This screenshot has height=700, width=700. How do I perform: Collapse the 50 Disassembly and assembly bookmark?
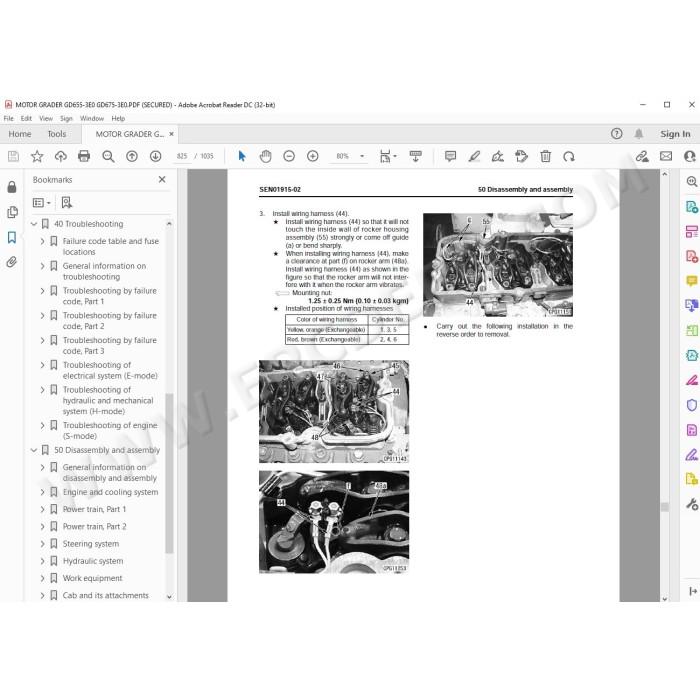tap(34, 450)
